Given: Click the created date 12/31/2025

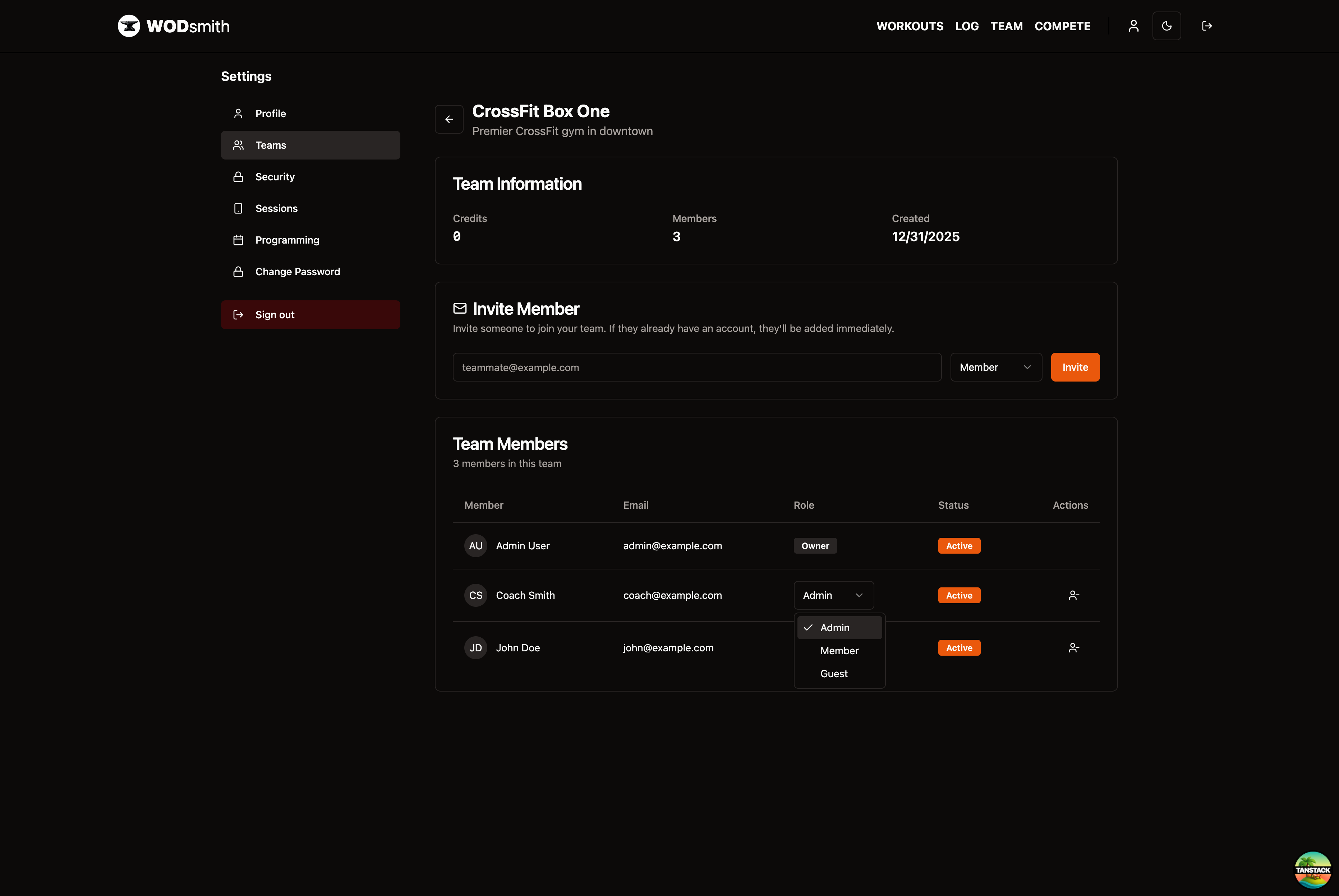Looking at the screenshot, I should pyautogui.click(x=925, y=236).
